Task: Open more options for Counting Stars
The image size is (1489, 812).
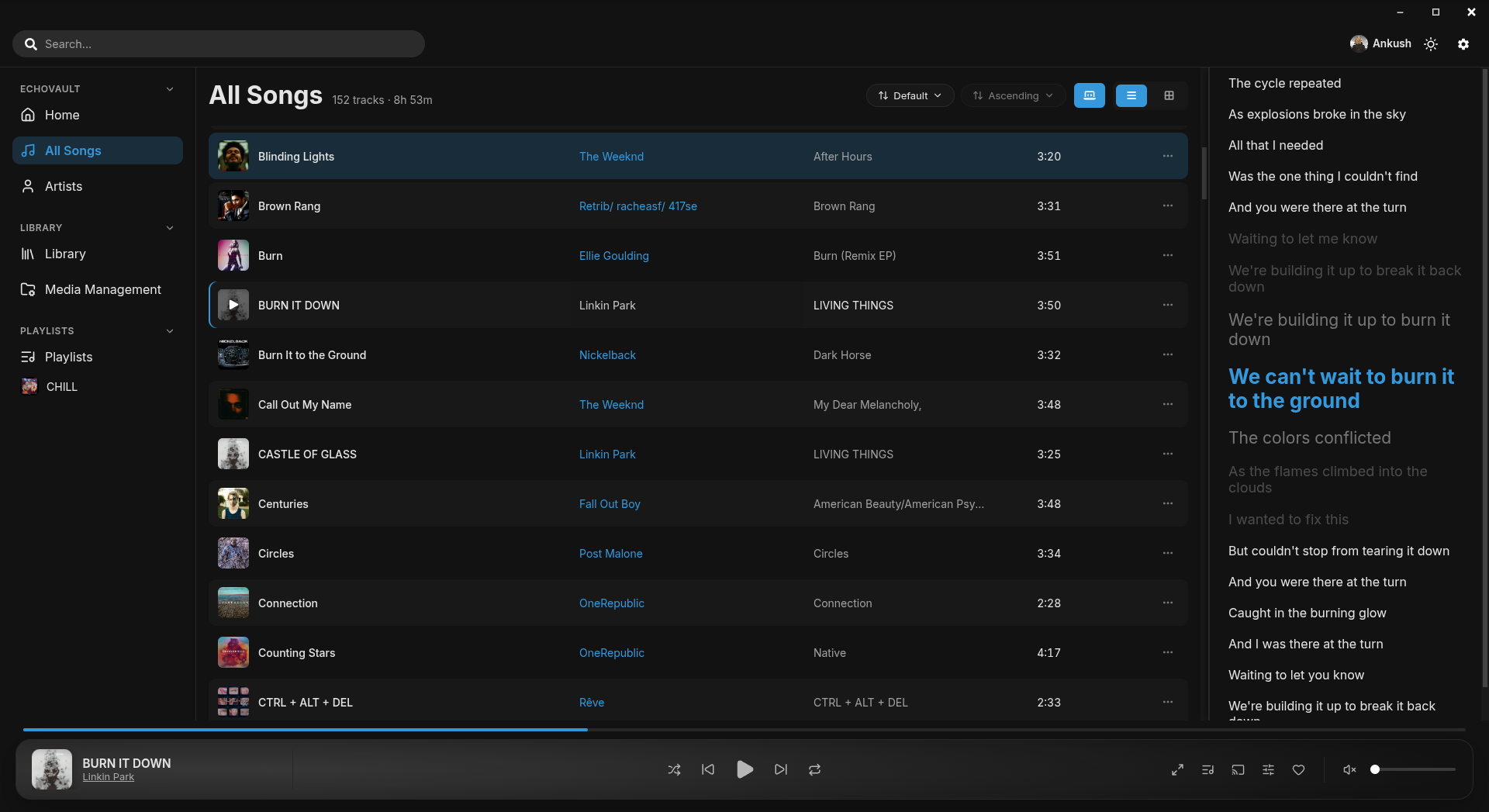Action: coord(1167,652)
